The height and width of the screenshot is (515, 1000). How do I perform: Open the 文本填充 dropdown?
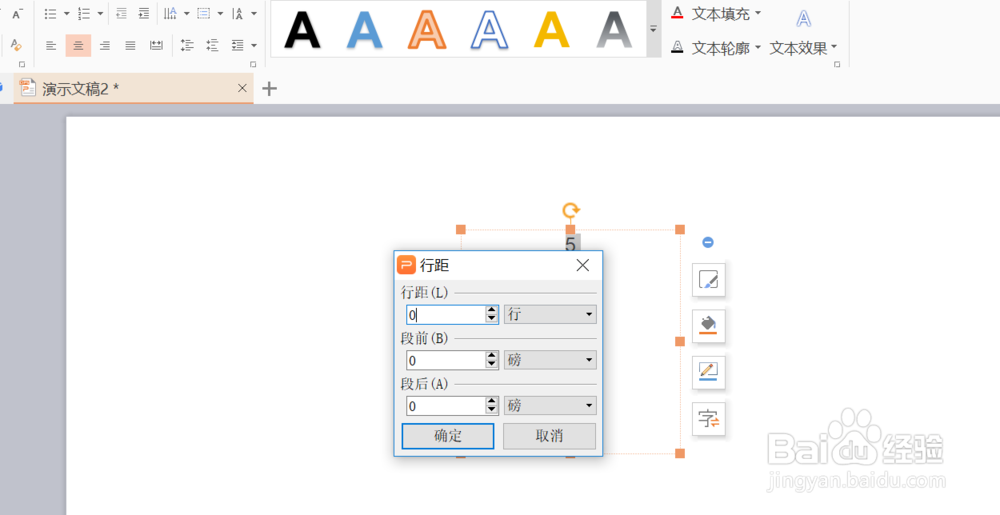click(716, 13)
